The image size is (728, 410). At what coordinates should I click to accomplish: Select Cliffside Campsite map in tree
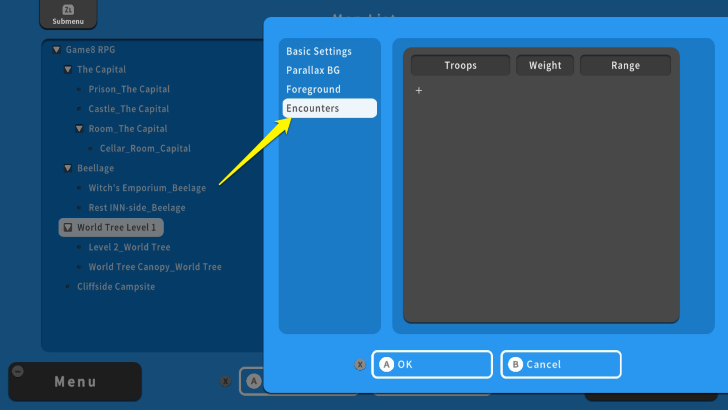point(112,286)
